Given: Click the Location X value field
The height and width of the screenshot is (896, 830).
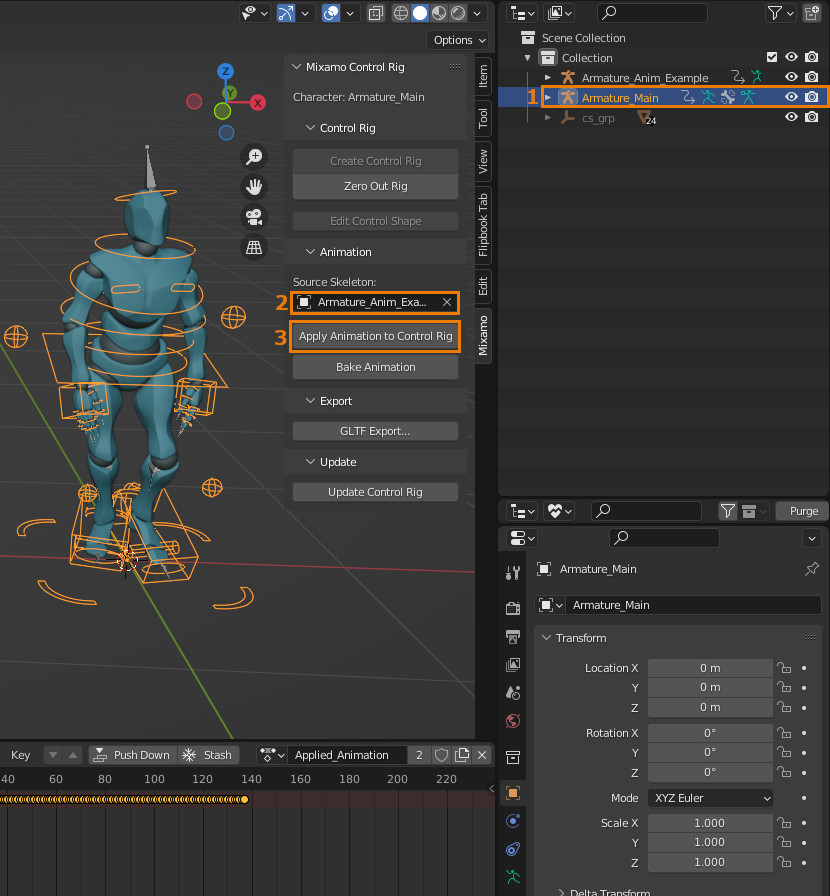Looking at the screenshot, I should (710, 667).
